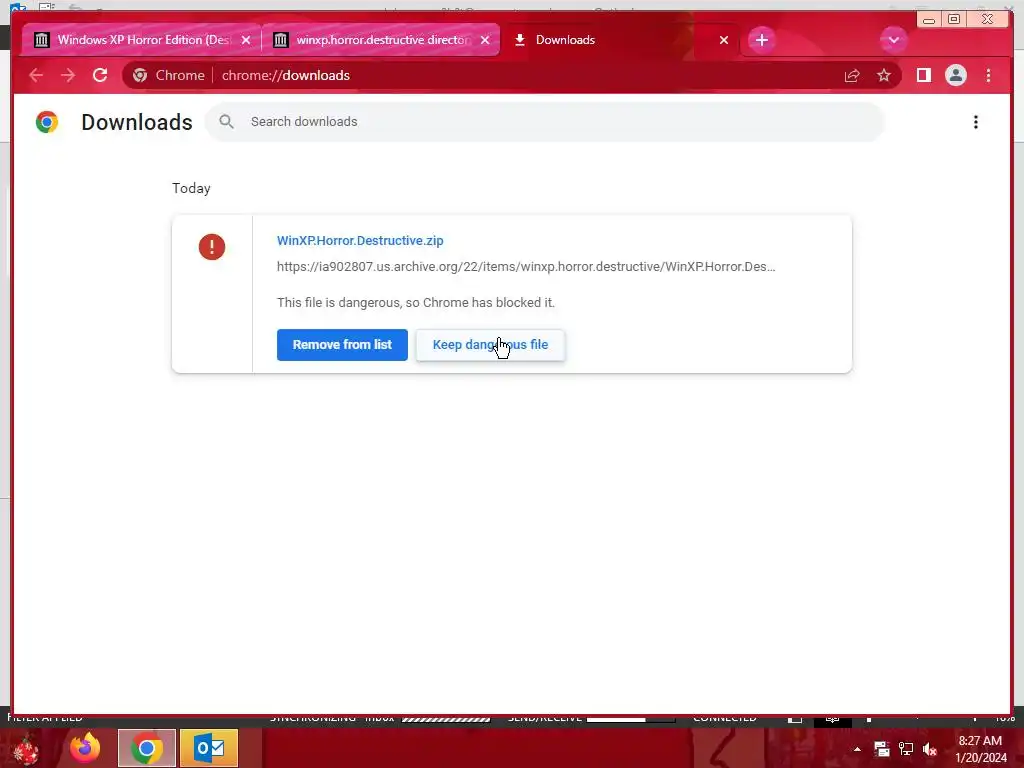Open the WinXP.Horror.Destructive.zip file link

tap(360, 240)
